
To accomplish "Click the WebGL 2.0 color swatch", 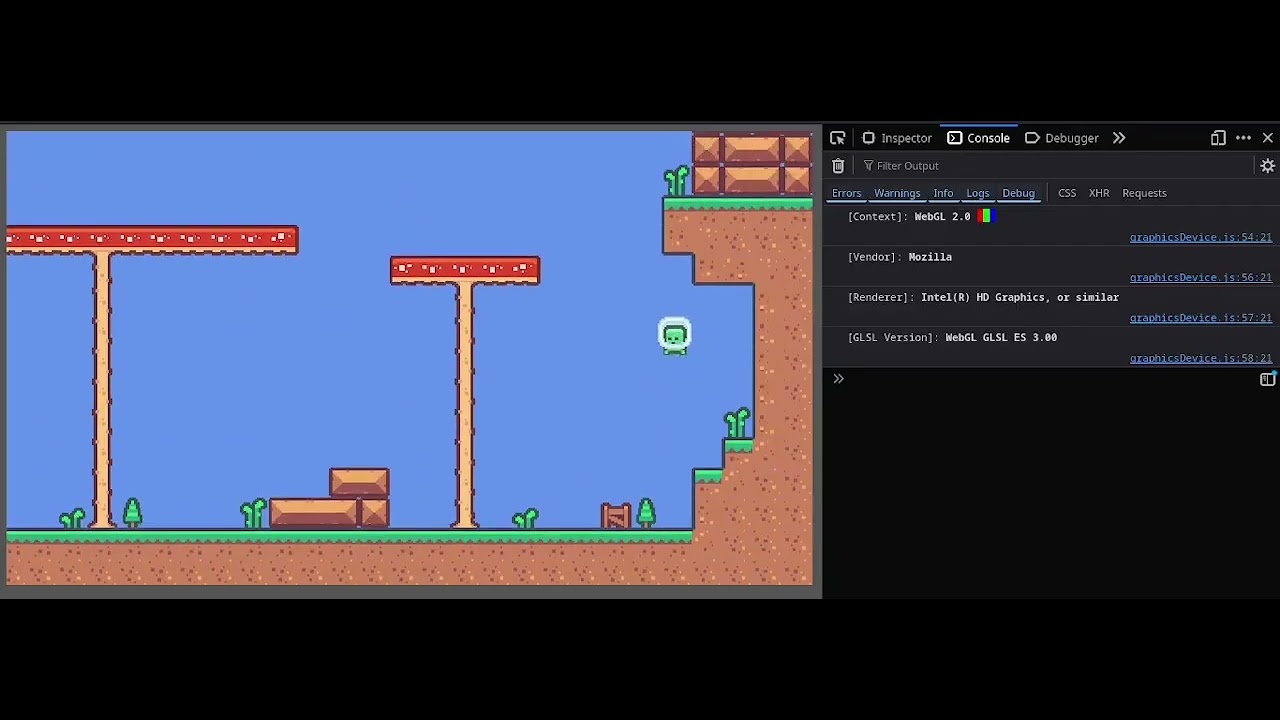I will pyautogui.click(x=984, y=216).
